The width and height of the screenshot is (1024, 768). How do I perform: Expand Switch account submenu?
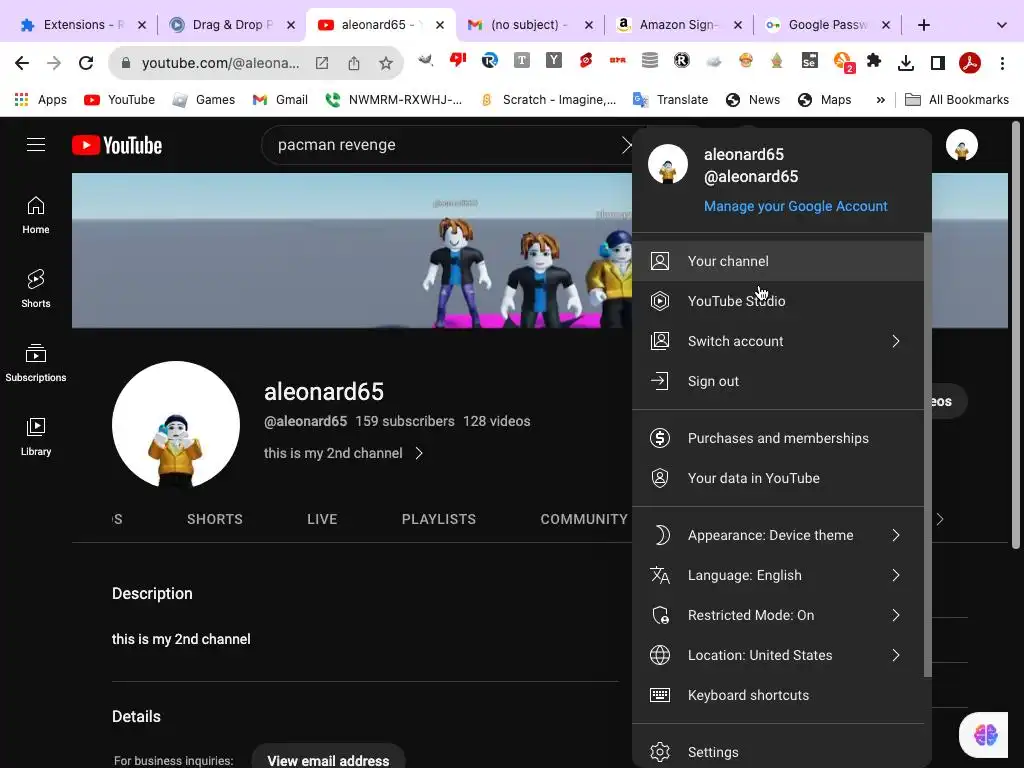pos(778,341)
